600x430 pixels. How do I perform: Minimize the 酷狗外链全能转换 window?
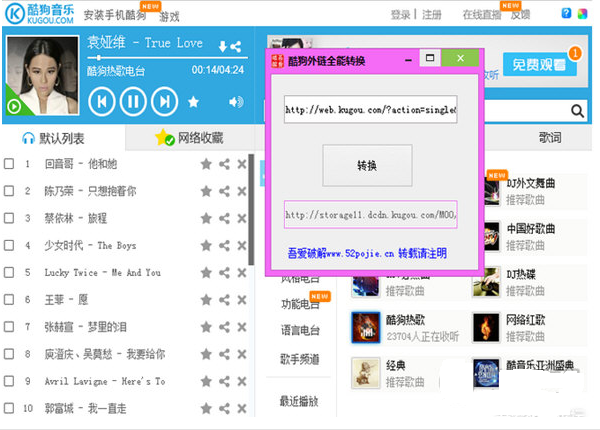tap(408, 60)
